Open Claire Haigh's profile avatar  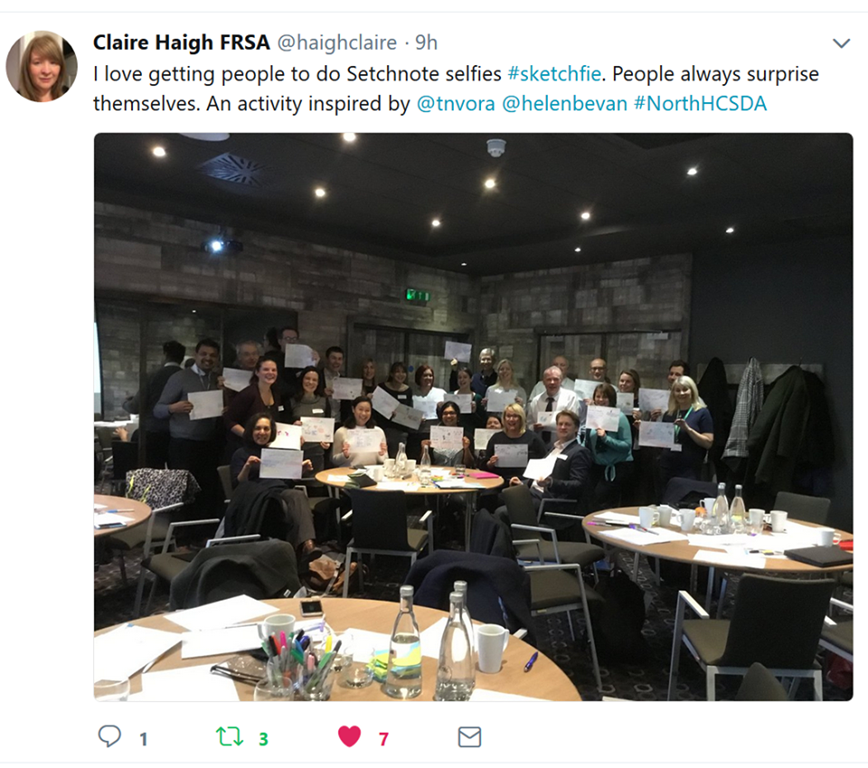[x=42, y=66]
